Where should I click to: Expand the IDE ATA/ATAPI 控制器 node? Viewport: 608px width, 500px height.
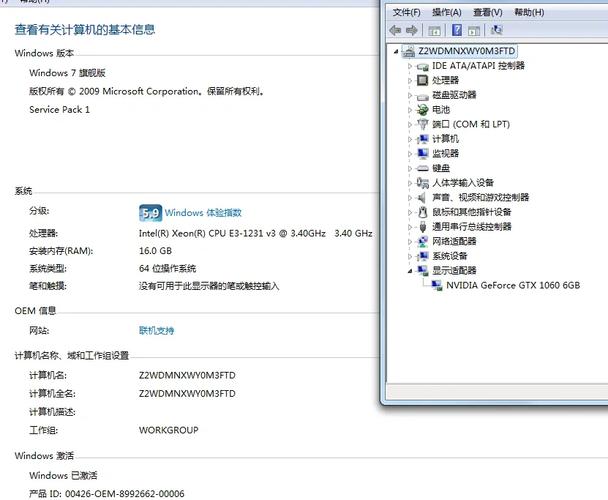(x=410, y=66)
